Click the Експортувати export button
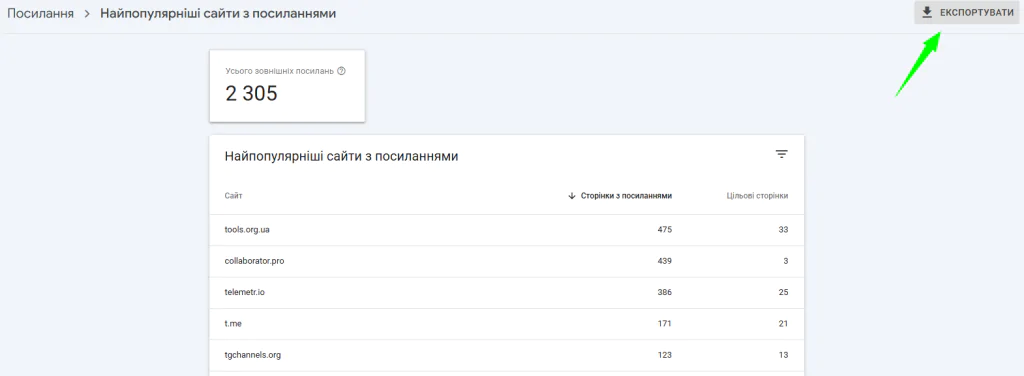The width and height of the screenshot is (1024, 376). (968, 12)
